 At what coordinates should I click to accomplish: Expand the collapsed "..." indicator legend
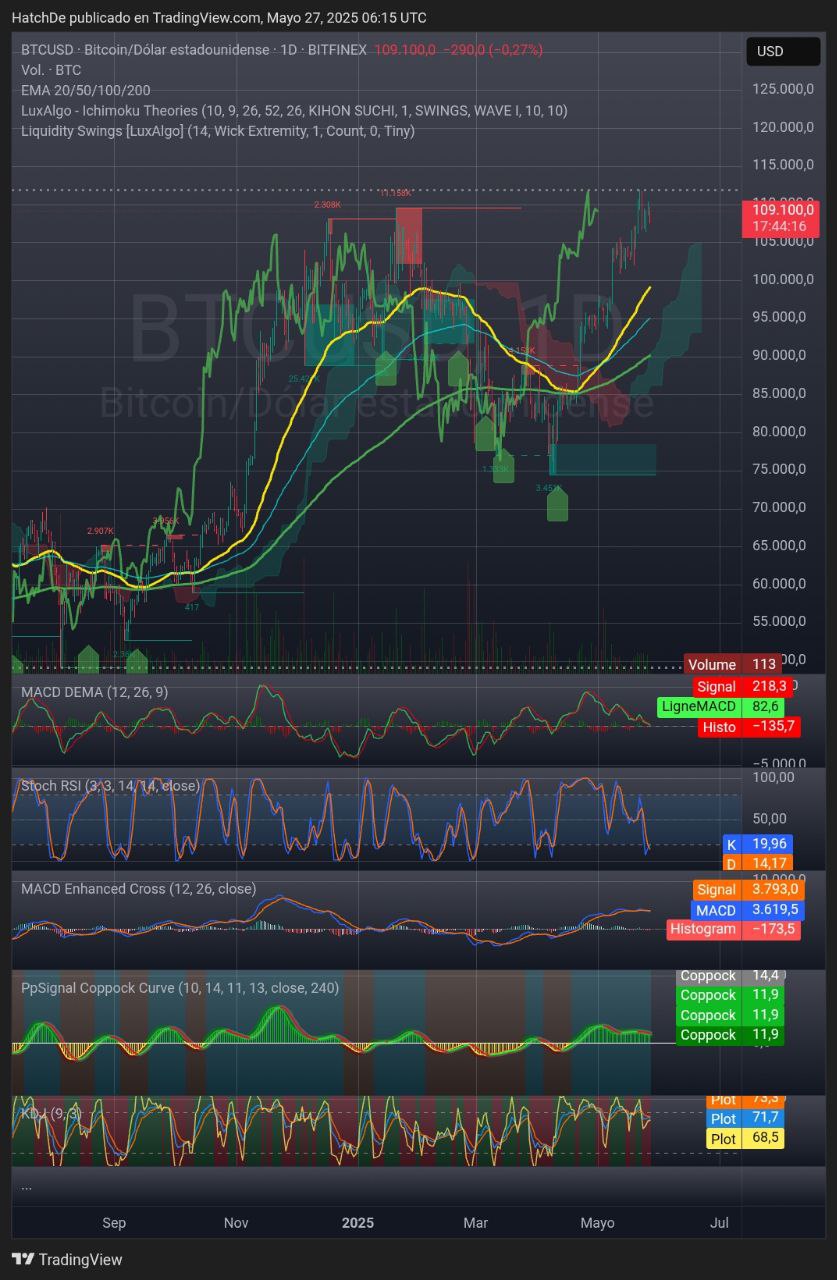[x=26, y=1186]
